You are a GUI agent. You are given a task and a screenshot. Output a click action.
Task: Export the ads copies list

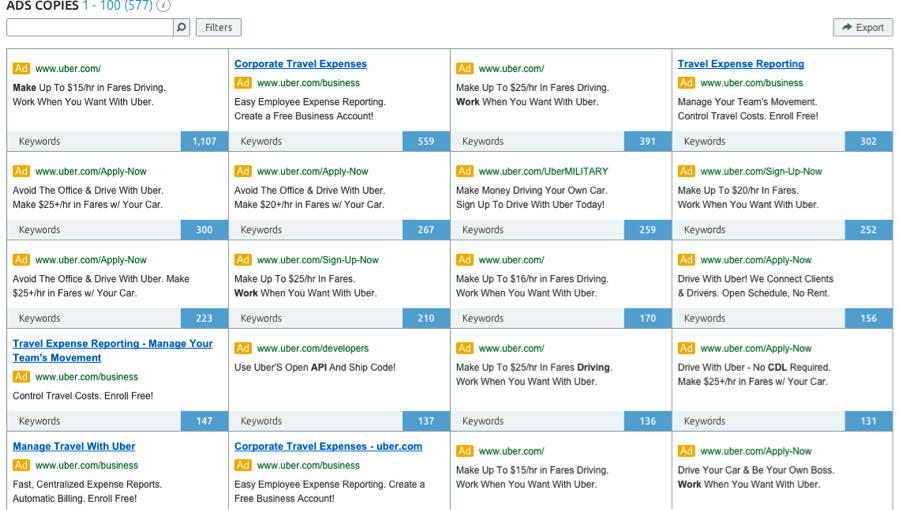tap(862, 28)
